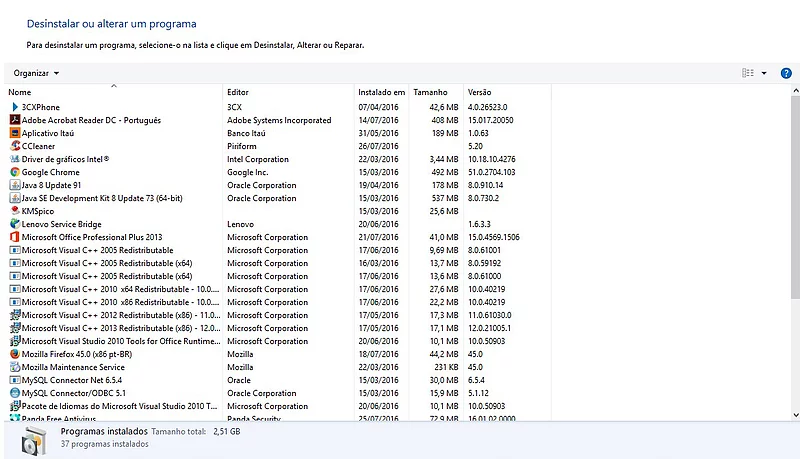Select Java SE Development Kit 8 Update 73

coord(102,198)
